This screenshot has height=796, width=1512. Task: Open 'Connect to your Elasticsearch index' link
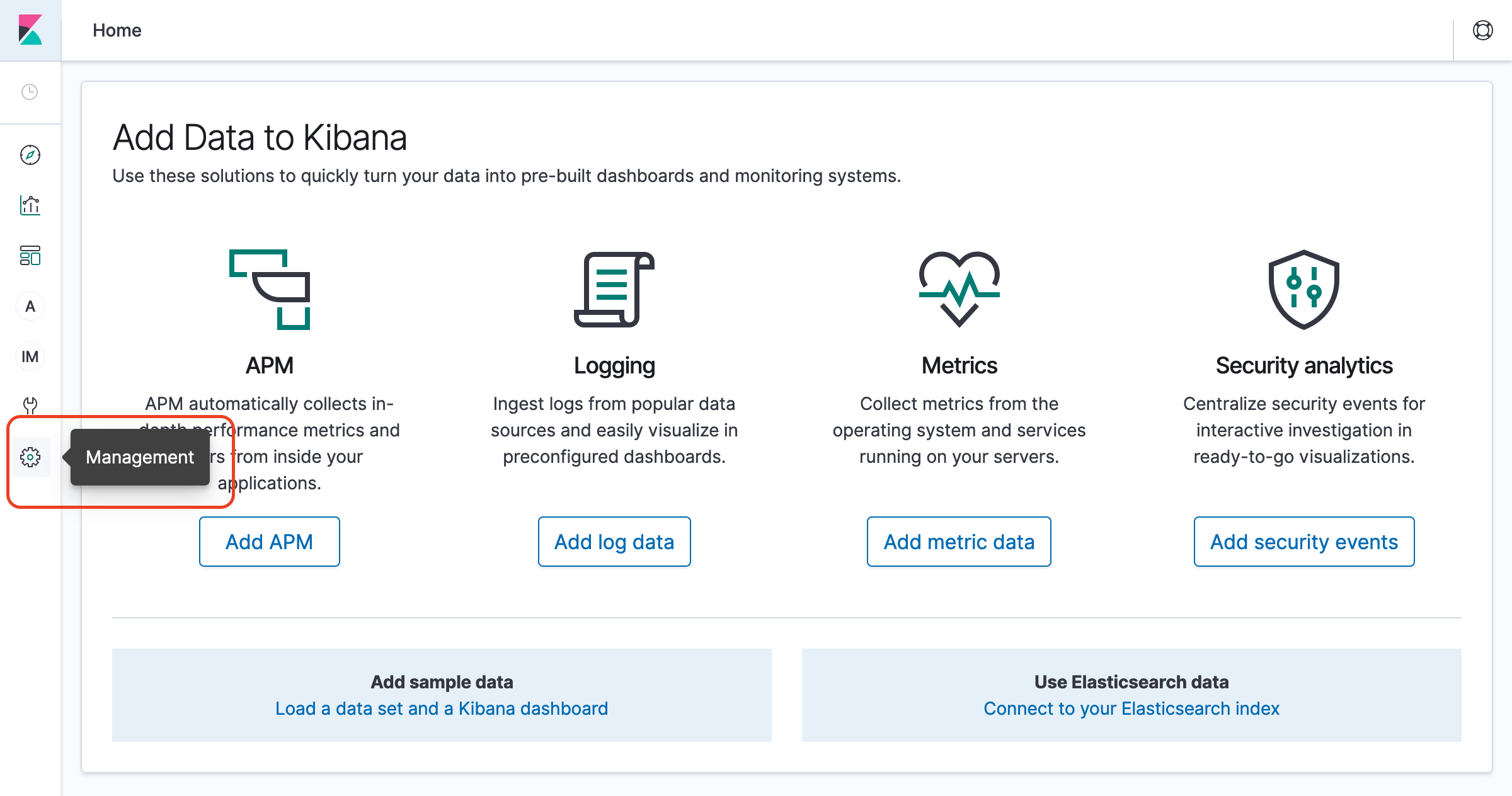point(1131,708)
